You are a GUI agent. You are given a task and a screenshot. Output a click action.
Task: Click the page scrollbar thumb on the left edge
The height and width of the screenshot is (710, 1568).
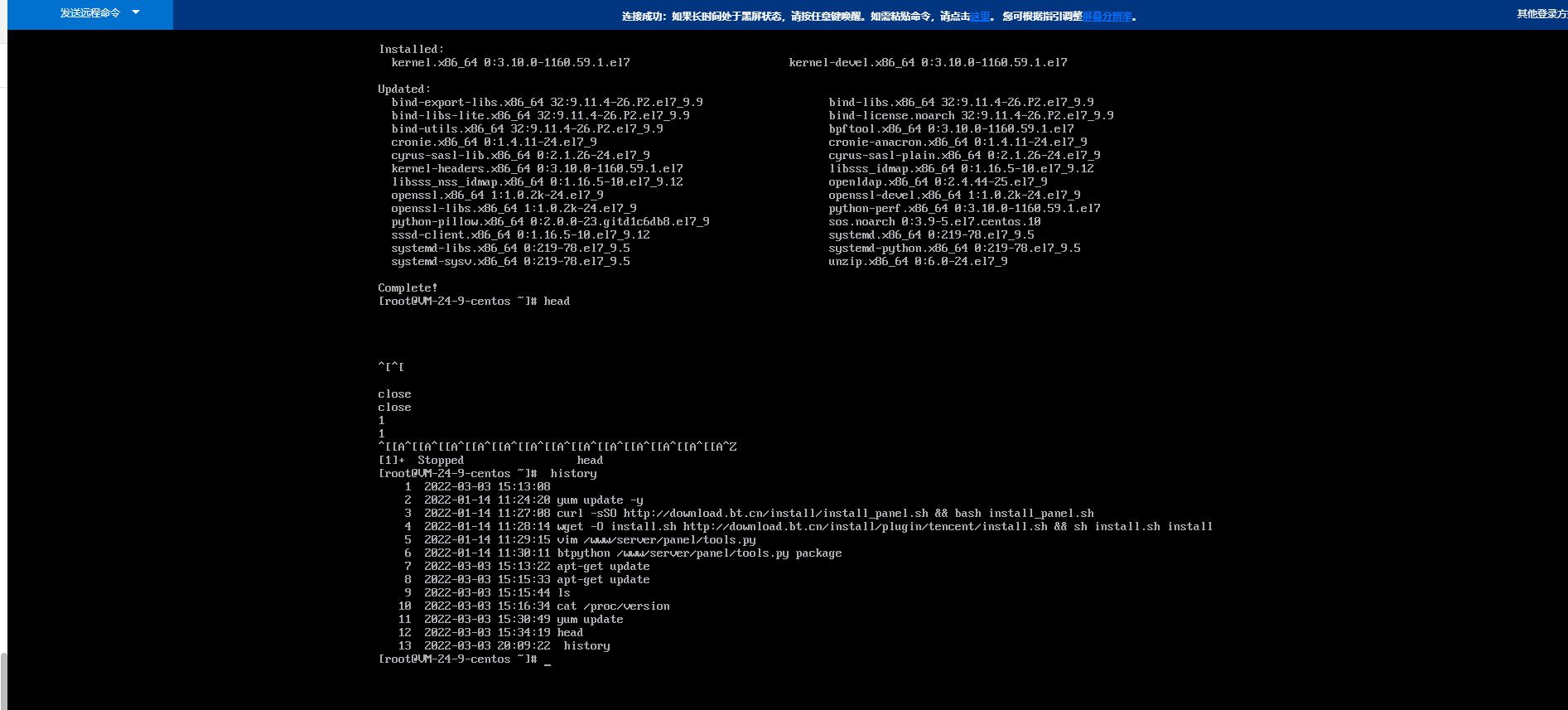[x=3, y=681]
